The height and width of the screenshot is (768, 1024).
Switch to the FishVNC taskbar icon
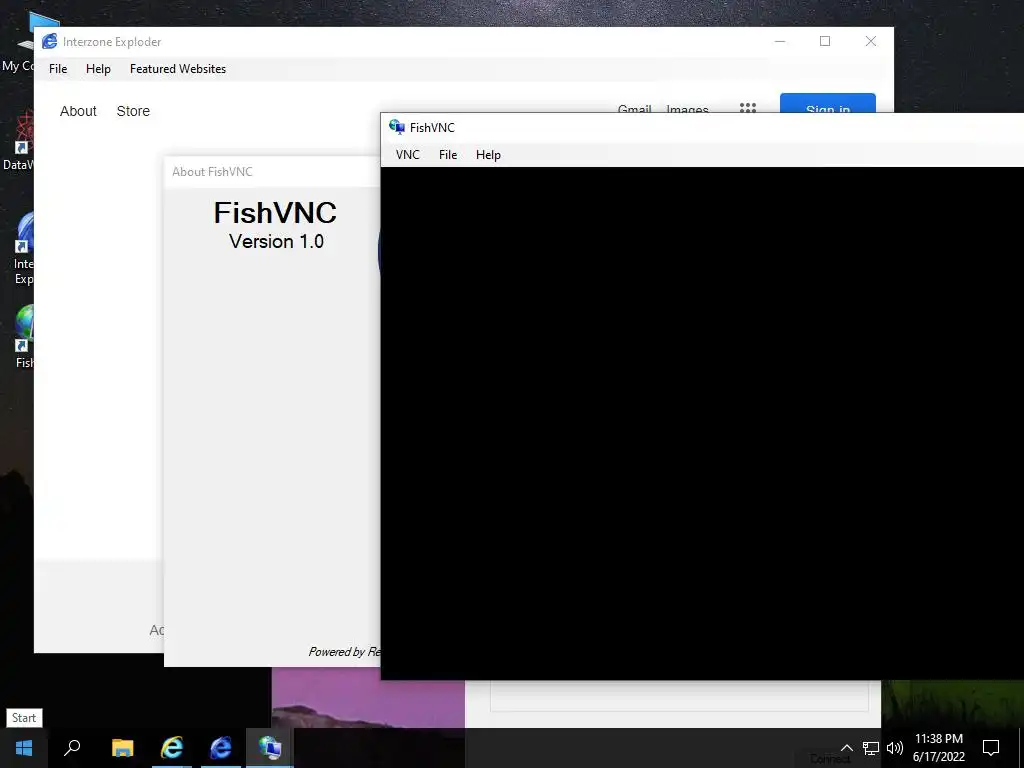click(x=270, y=748)
